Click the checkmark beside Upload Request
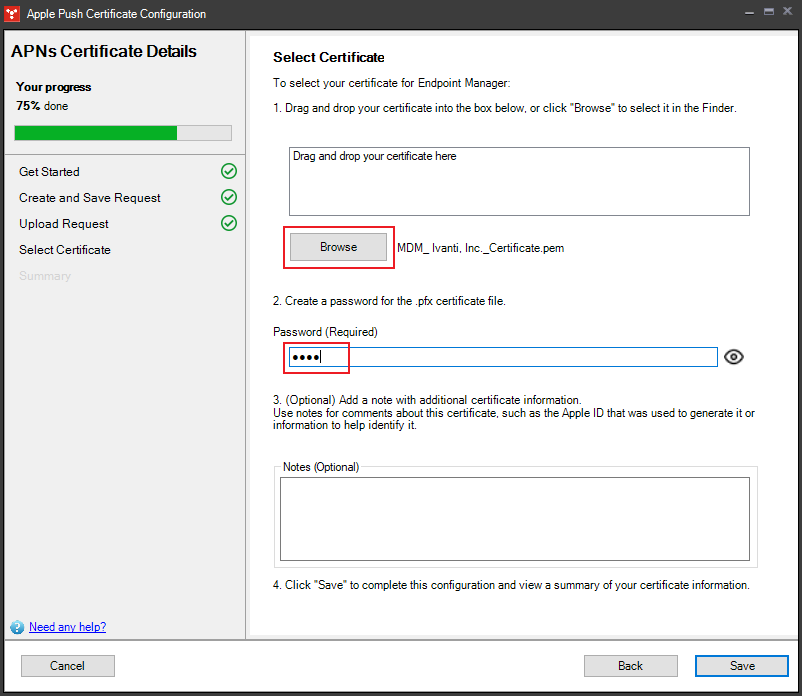Screen dimensions: 802x696 point(228,223)
